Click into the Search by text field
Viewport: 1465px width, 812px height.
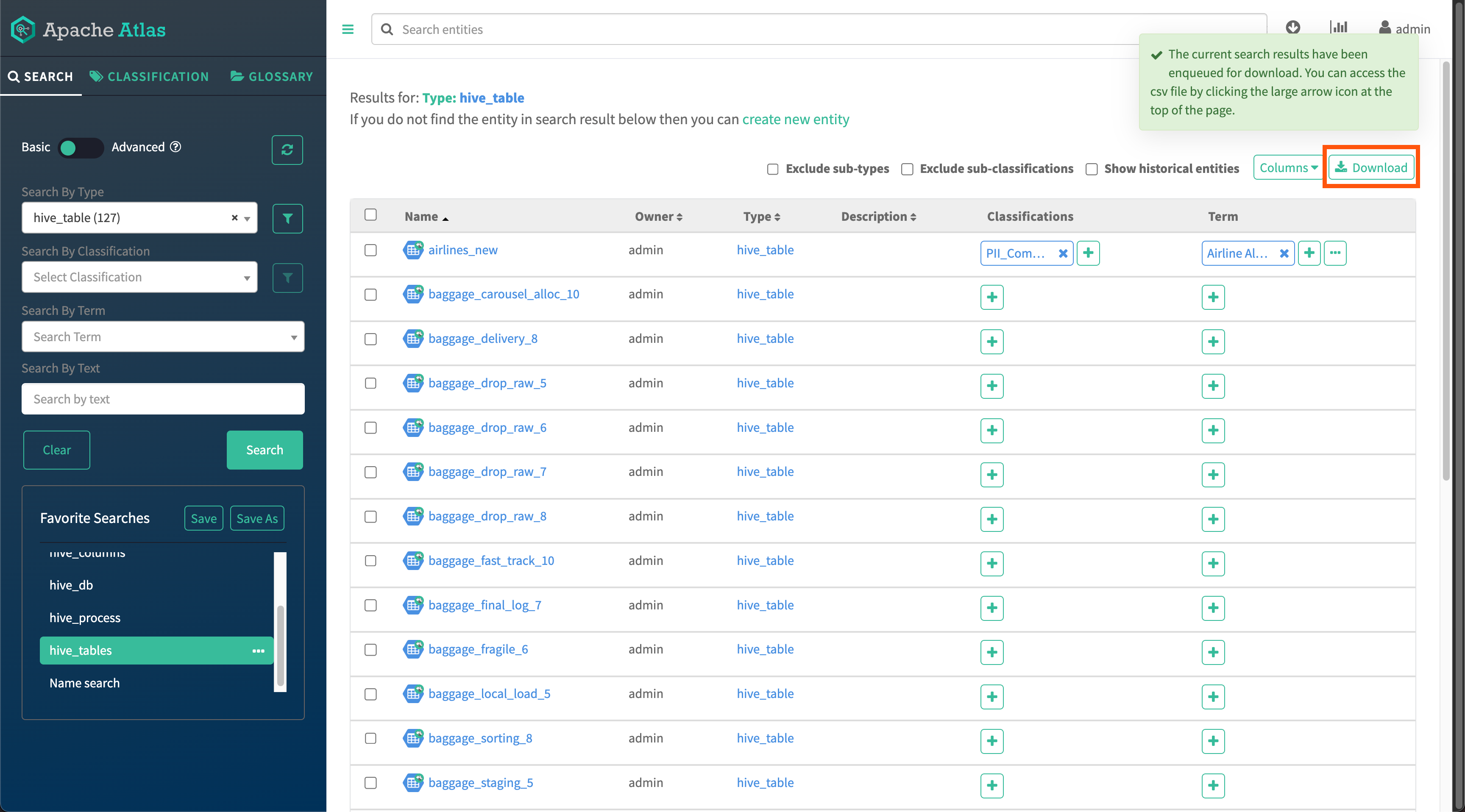tap(163, 399)
